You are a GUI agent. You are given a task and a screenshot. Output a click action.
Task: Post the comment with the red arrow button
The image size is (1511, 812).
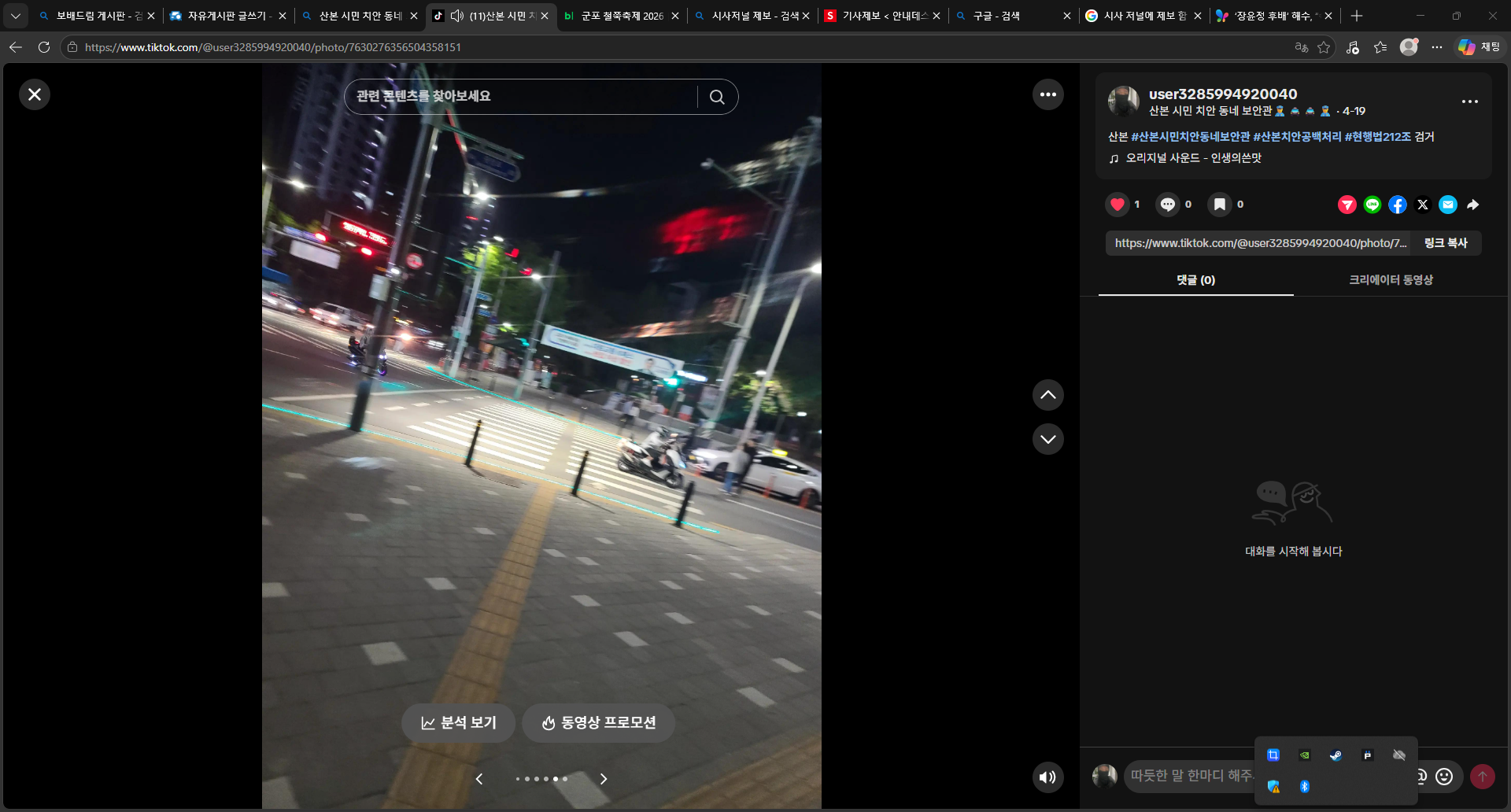pos(1483,777)
